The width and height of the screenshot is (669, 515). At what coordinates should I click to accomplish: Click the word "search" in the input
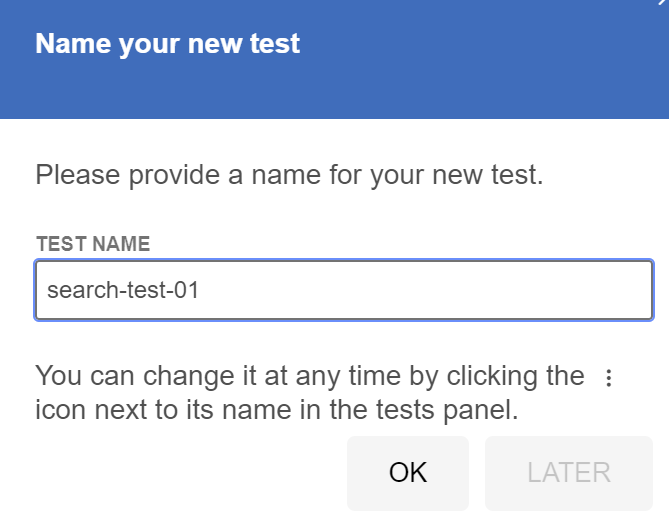click(x=83, y=290)
